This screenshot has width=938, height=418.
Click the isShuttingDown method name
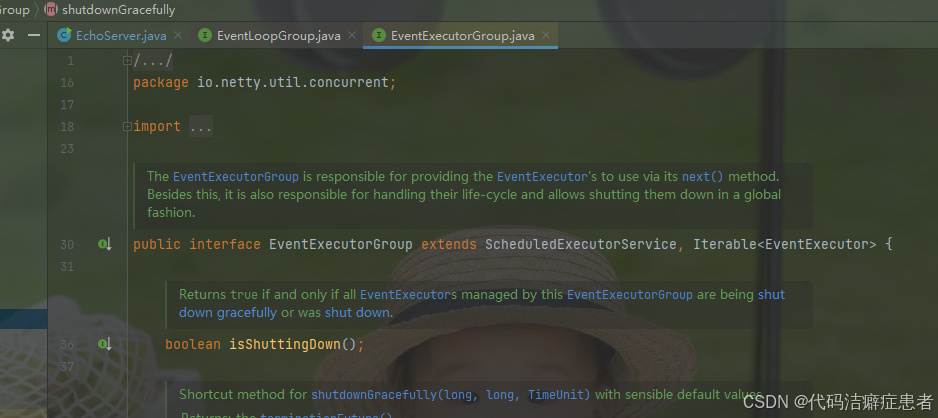pos(285,344)
